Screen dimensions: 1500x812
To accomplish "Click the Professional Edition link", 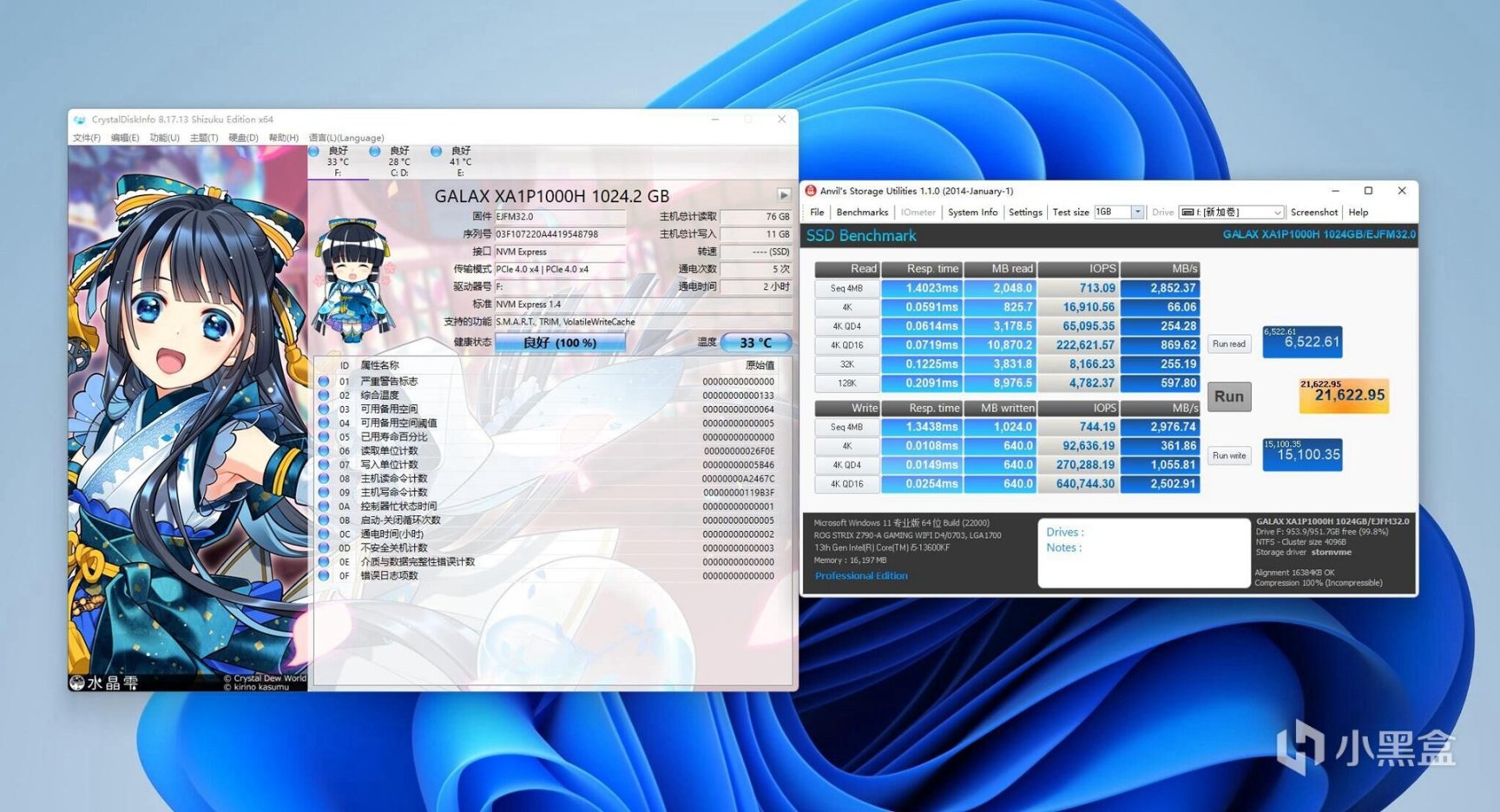I will 861,576.
